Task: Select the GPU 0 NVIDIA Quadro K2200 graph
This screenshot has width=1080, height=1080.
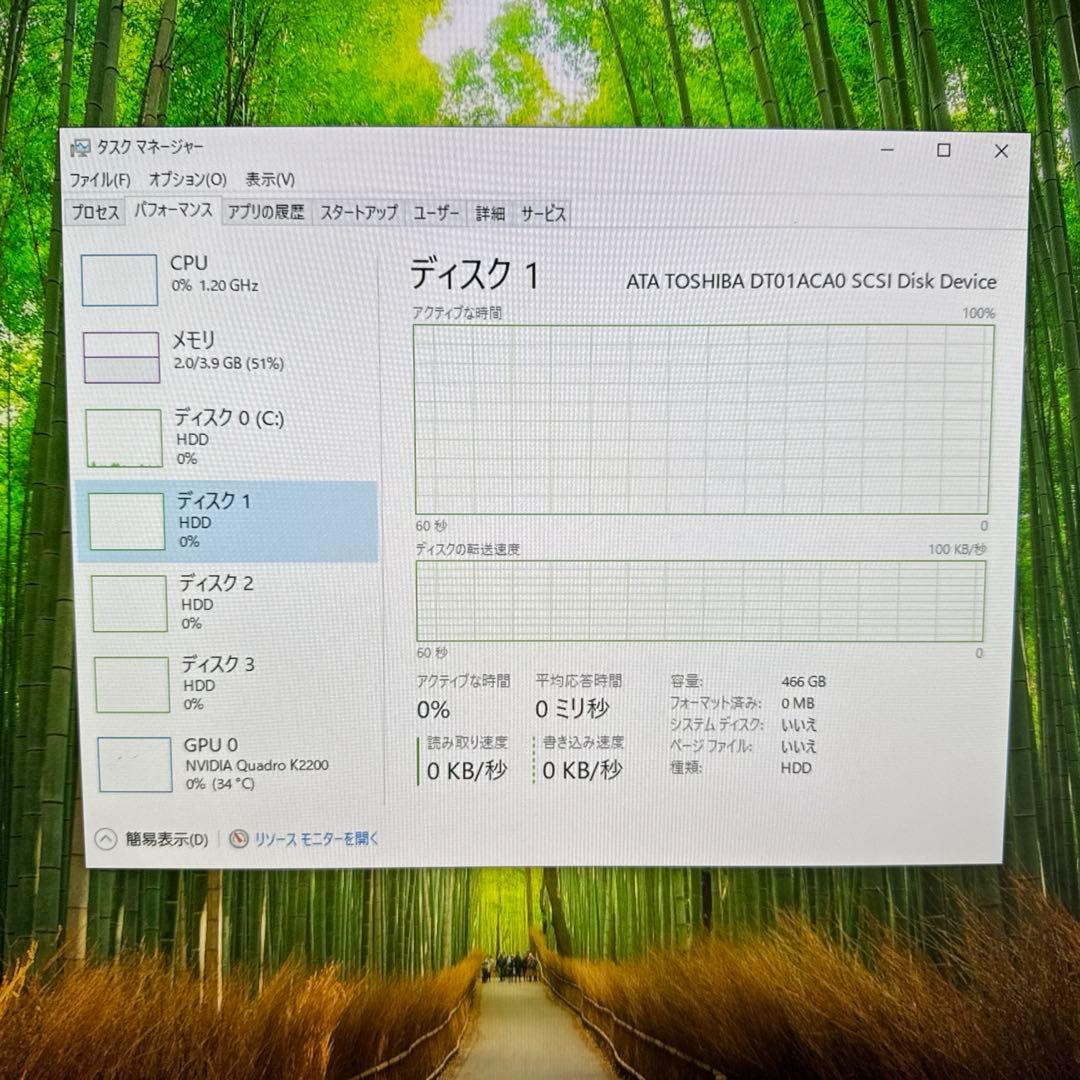Action: tap(135, 763)
